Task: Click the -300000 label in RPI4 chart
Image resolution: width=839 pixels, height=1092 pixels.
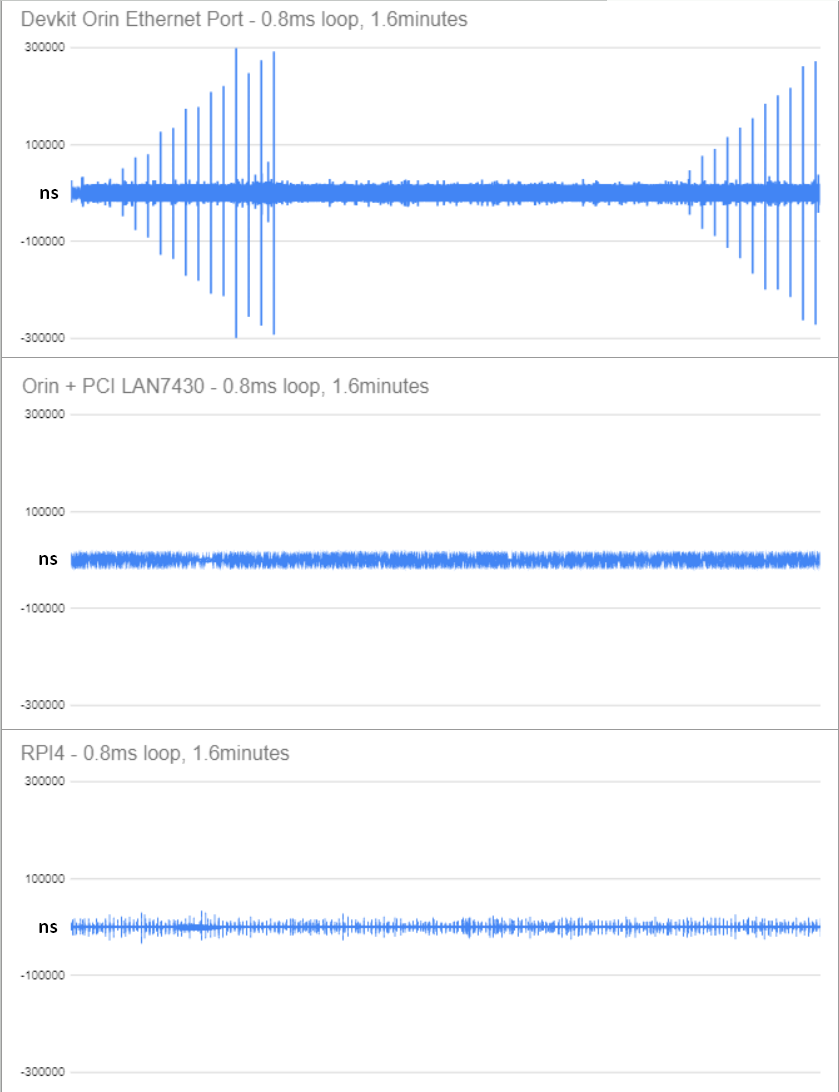Action: point(42,1072)
